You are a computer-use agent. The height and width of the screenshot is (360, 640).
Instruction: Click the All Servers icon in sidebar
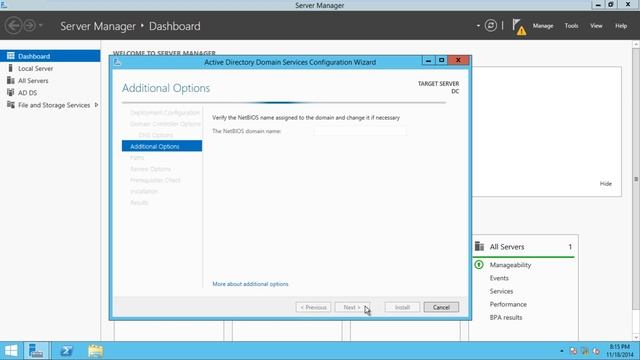pos(11,80)
